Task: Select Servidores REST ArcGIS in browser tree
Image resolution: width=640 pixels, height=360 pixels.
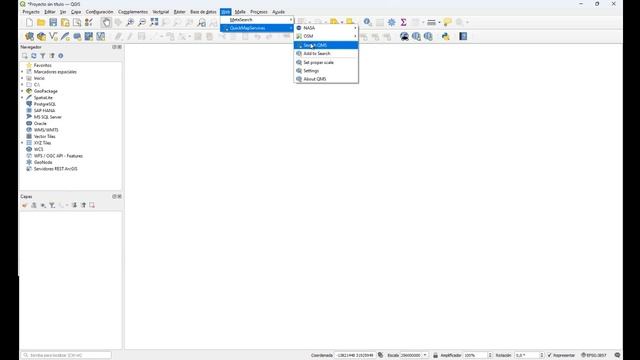Action: pyautogui.click(x=56, y=169)
